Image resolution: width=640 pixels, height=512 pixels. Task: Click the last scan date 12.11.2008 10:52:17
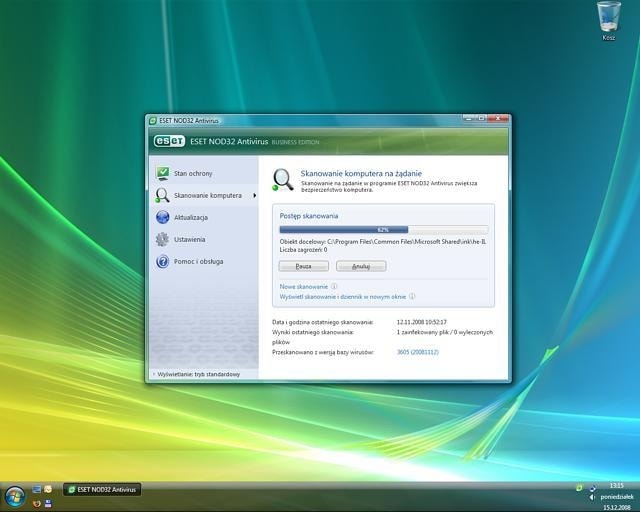point(422,322)
